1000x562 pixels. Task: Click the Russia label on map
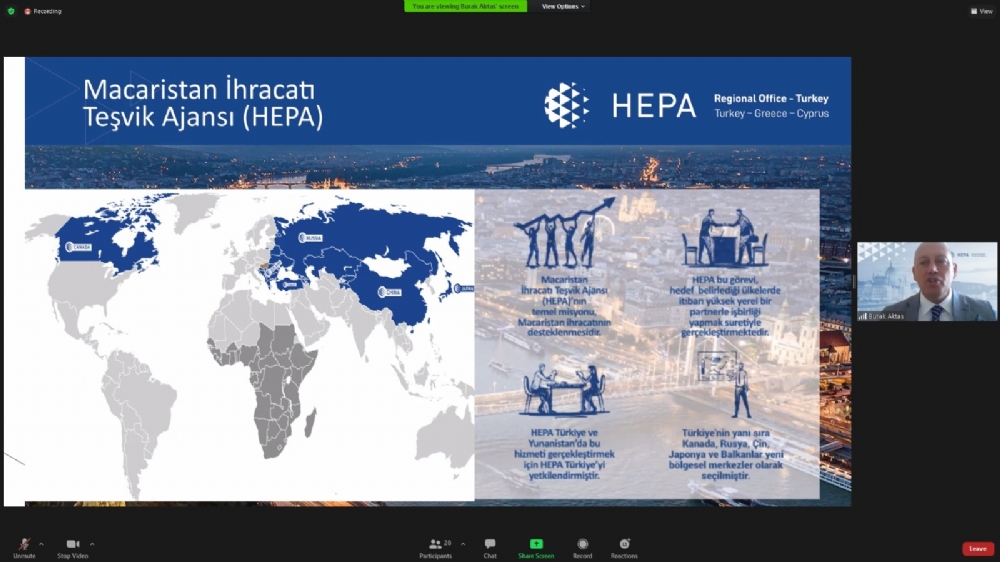point(311,238)
